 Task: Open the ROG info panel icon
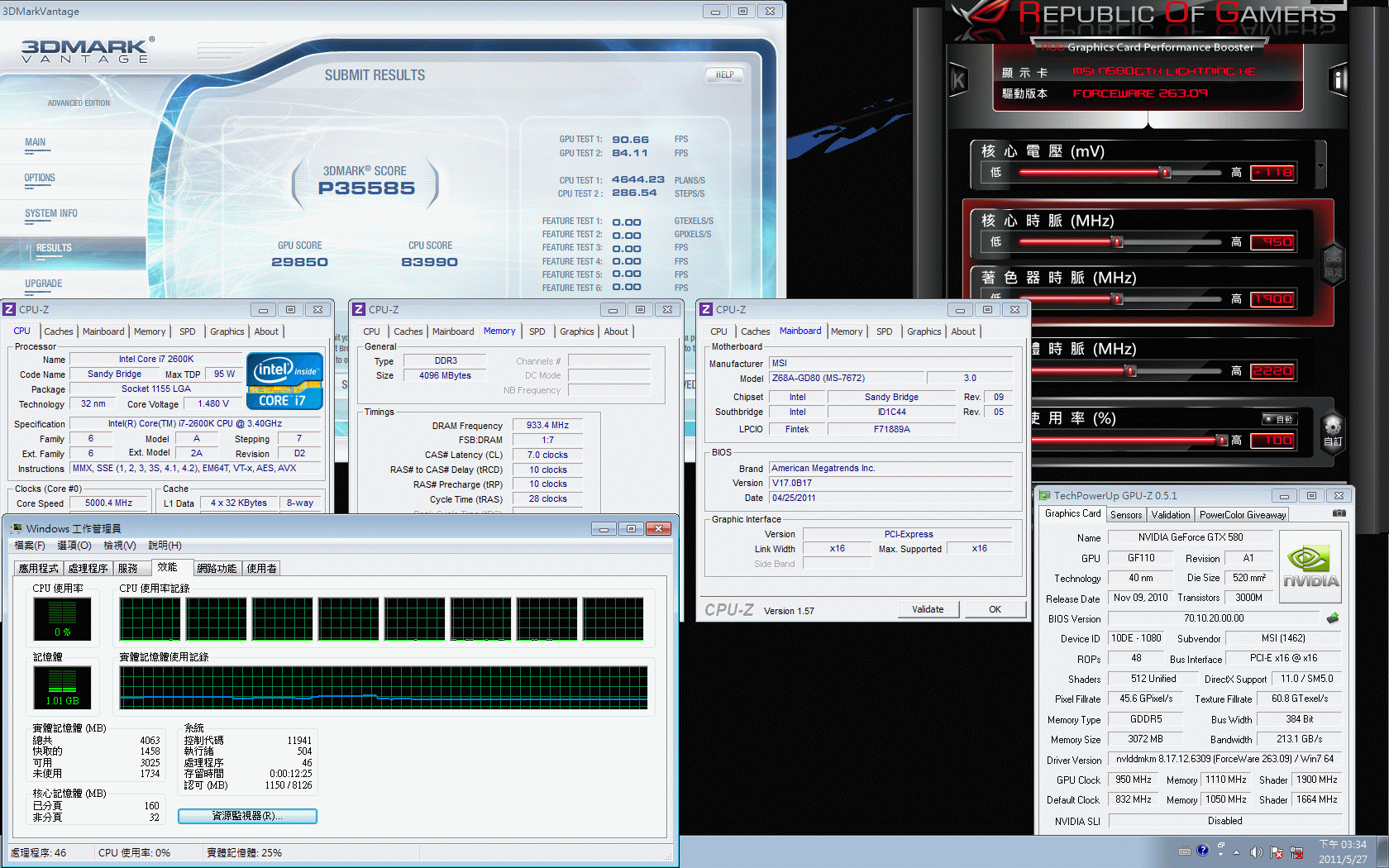click(1339, 80)
